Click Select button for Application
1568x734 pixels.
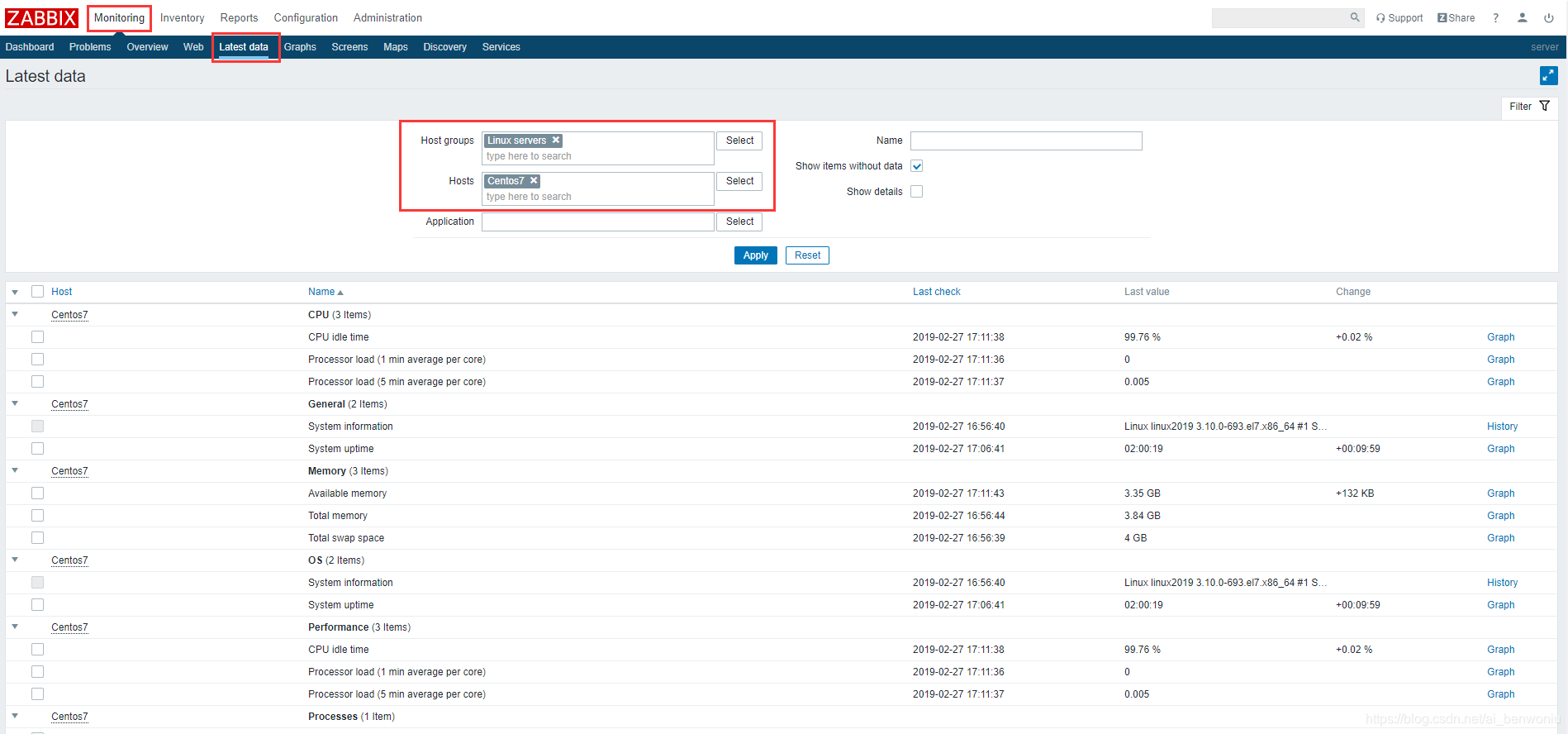tap(739, 222)
